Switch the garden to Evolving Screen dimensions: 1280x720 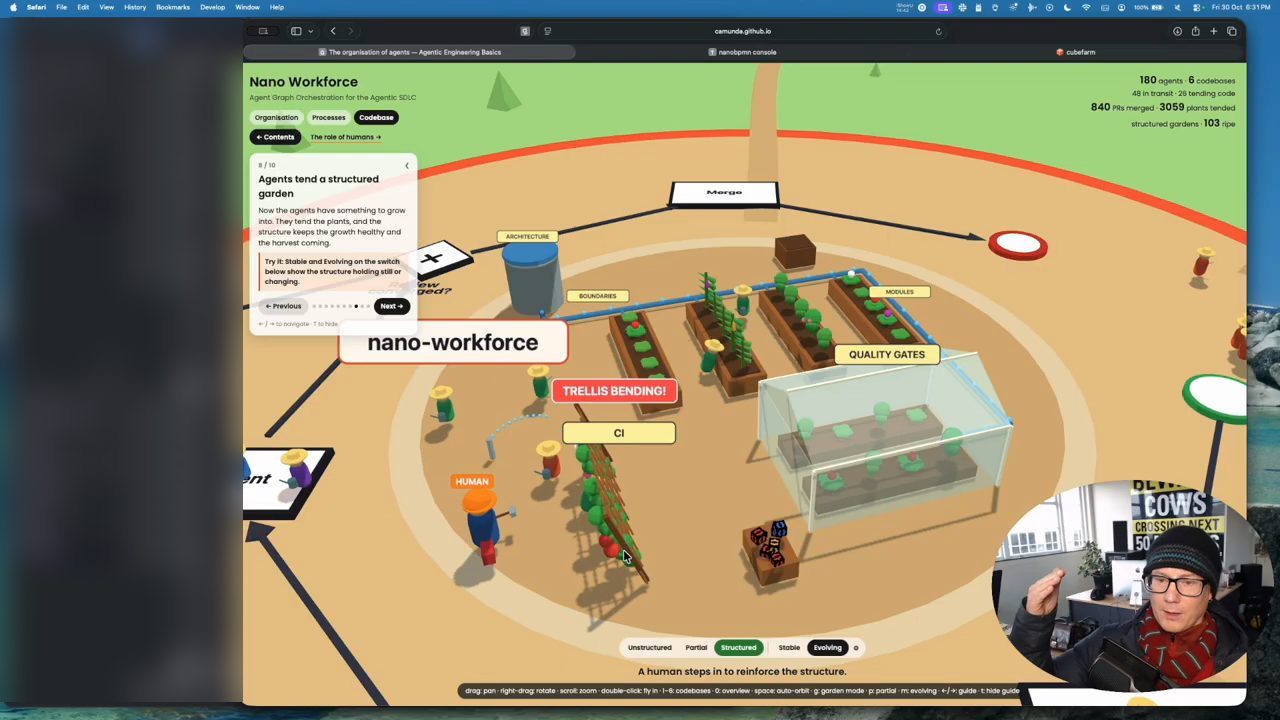827,648
